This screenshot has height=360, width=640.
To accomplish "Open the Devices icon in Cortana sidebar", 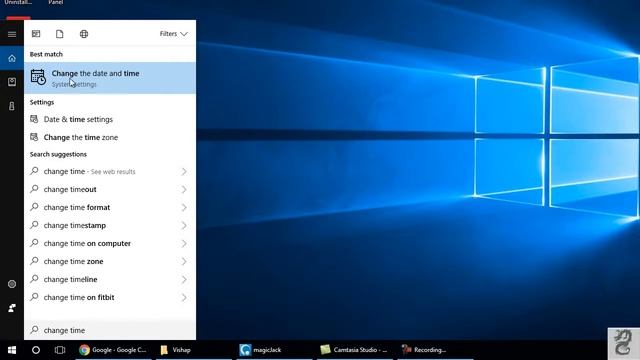I will pyautogui.click(x=12, y=106).
